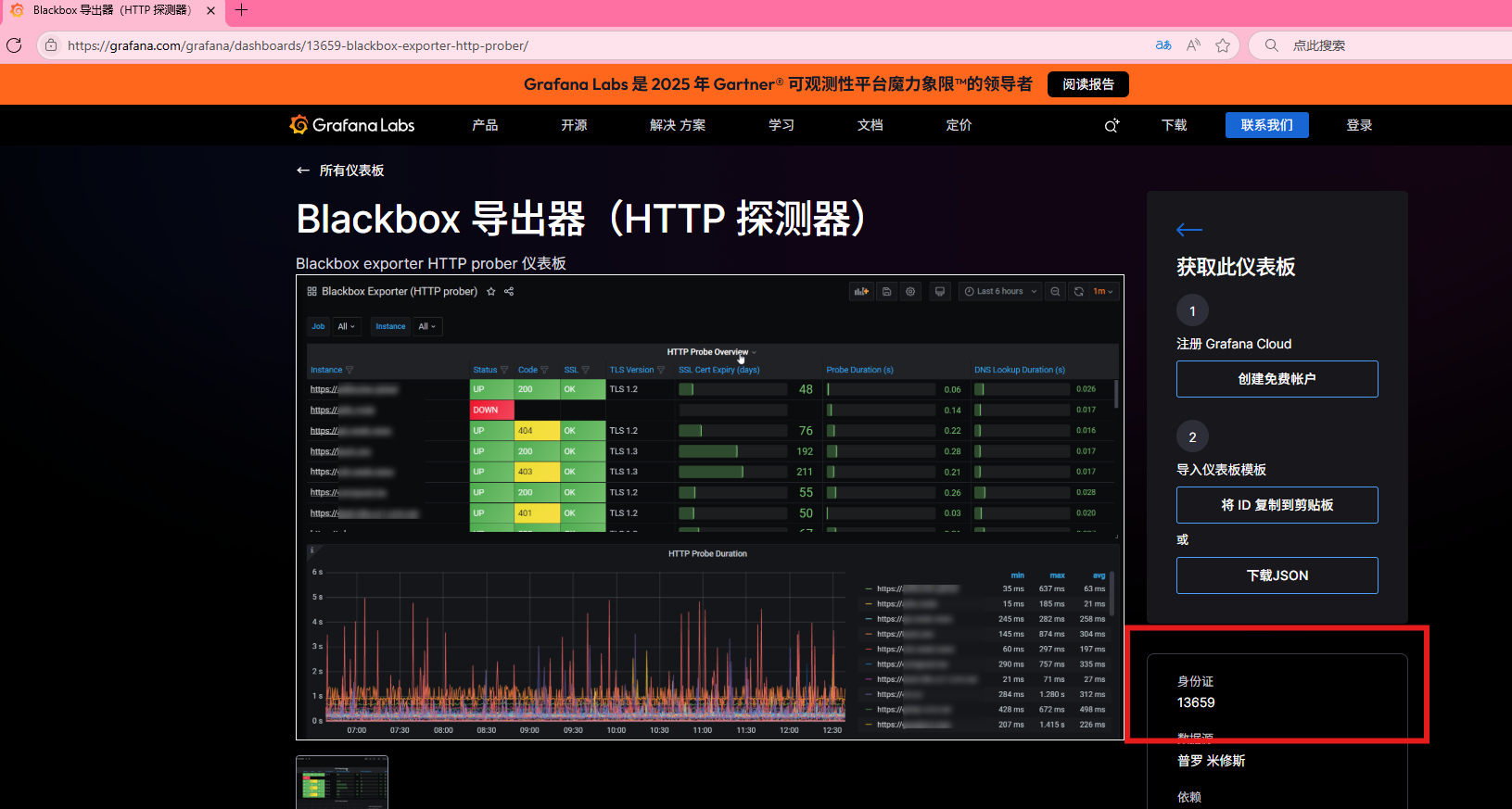Click the dashboards grid icon before title
1512x809 pixels.
tap(312, 291)
